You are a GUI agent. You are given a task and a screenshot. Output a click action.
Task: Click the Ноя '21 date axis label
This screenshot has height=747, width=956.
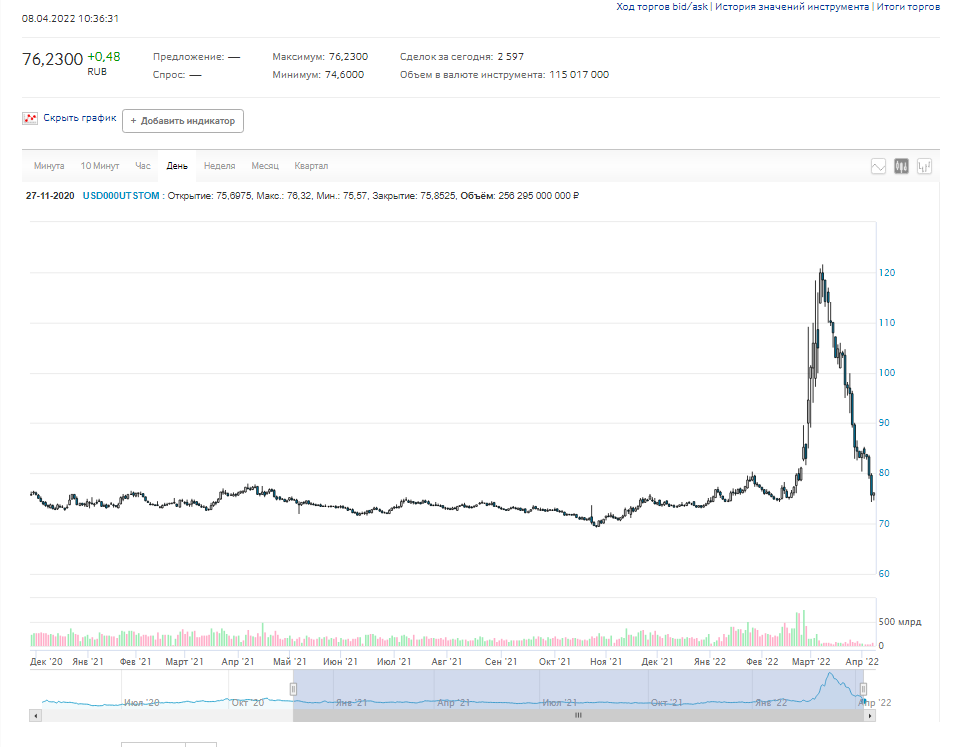[606, 662]
